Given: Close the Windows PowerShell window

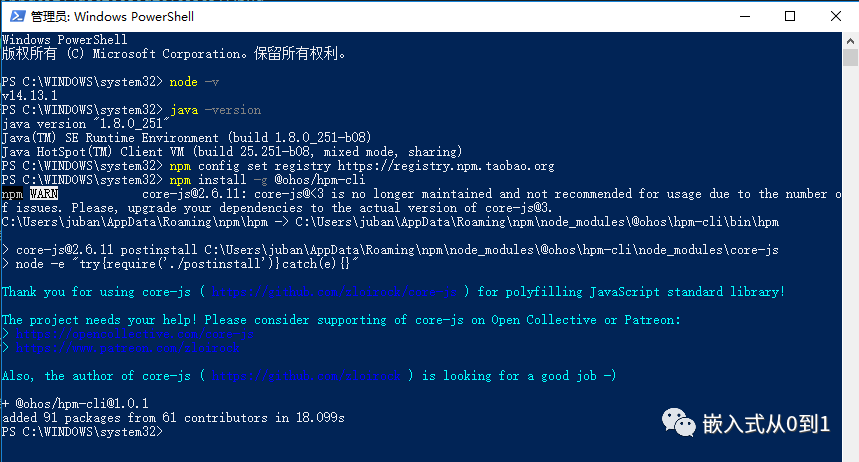Looking at the screenshot, I should [835, 16].
